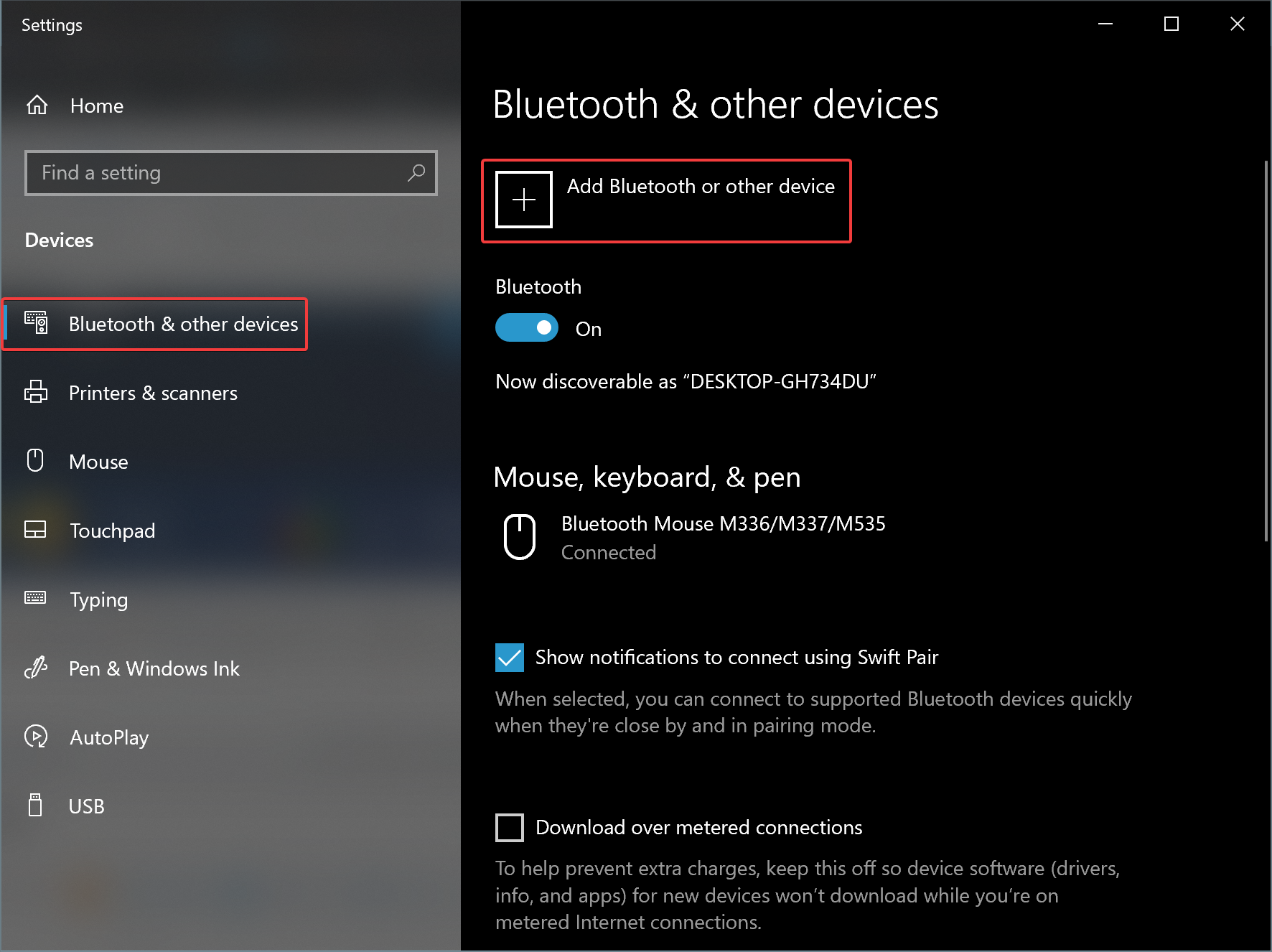Click the Devices section heading
This screenshot has width=1272, height=952.
click(x=59, y=241)
